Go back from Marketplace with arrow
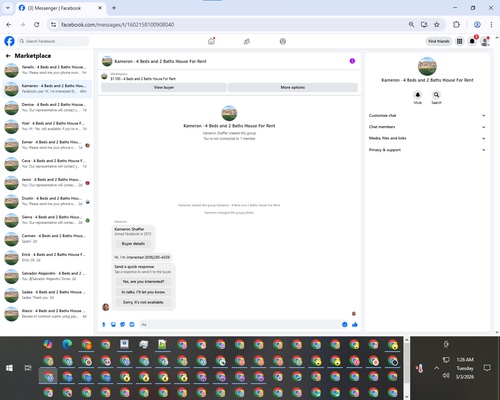500x400 pixels. (x=8, y=56)
